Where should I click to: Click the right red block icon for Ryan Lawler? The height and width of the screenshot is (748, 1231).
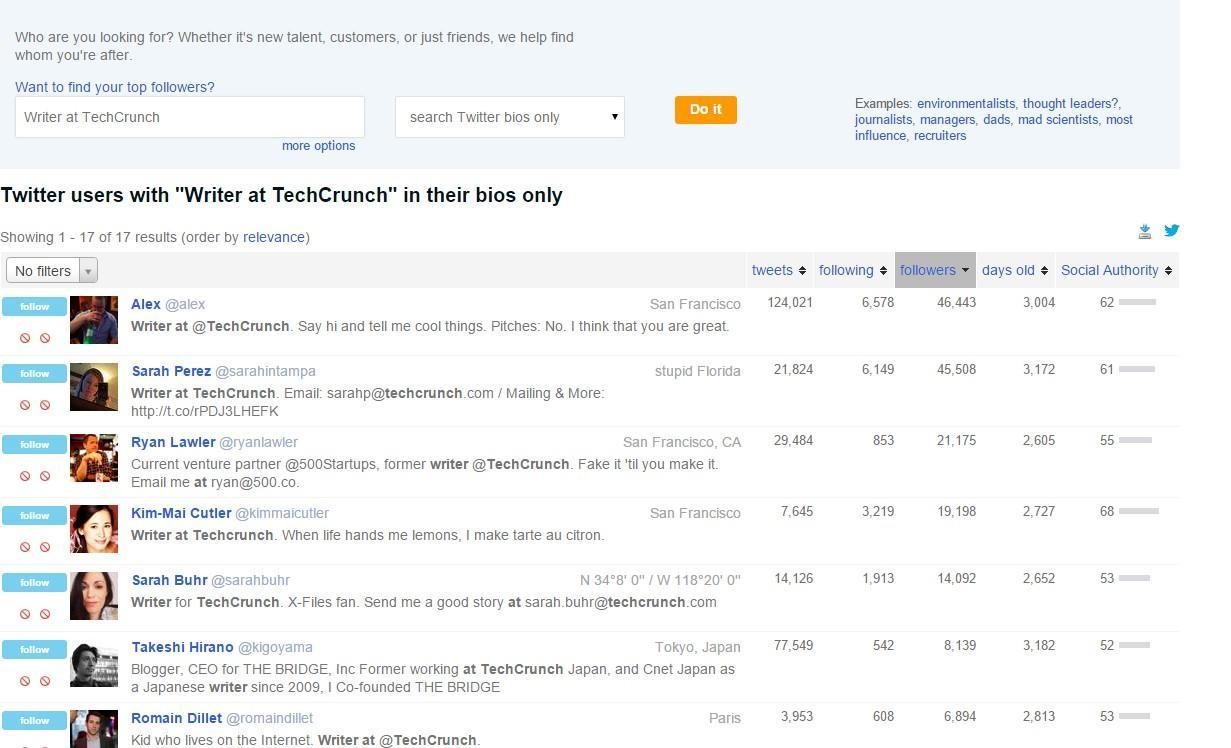coord(45,476)
